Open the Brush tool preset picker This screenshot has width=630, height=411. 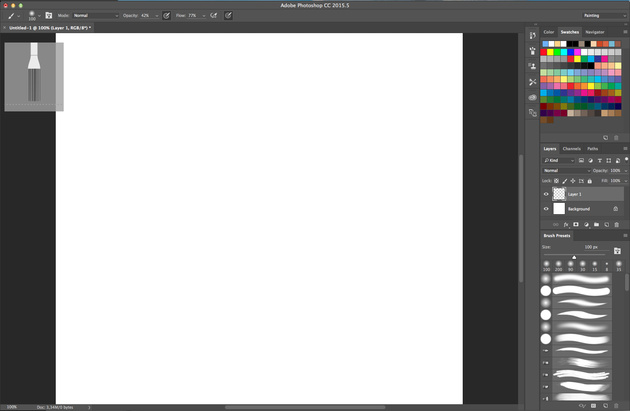click(x=32, y=16)
